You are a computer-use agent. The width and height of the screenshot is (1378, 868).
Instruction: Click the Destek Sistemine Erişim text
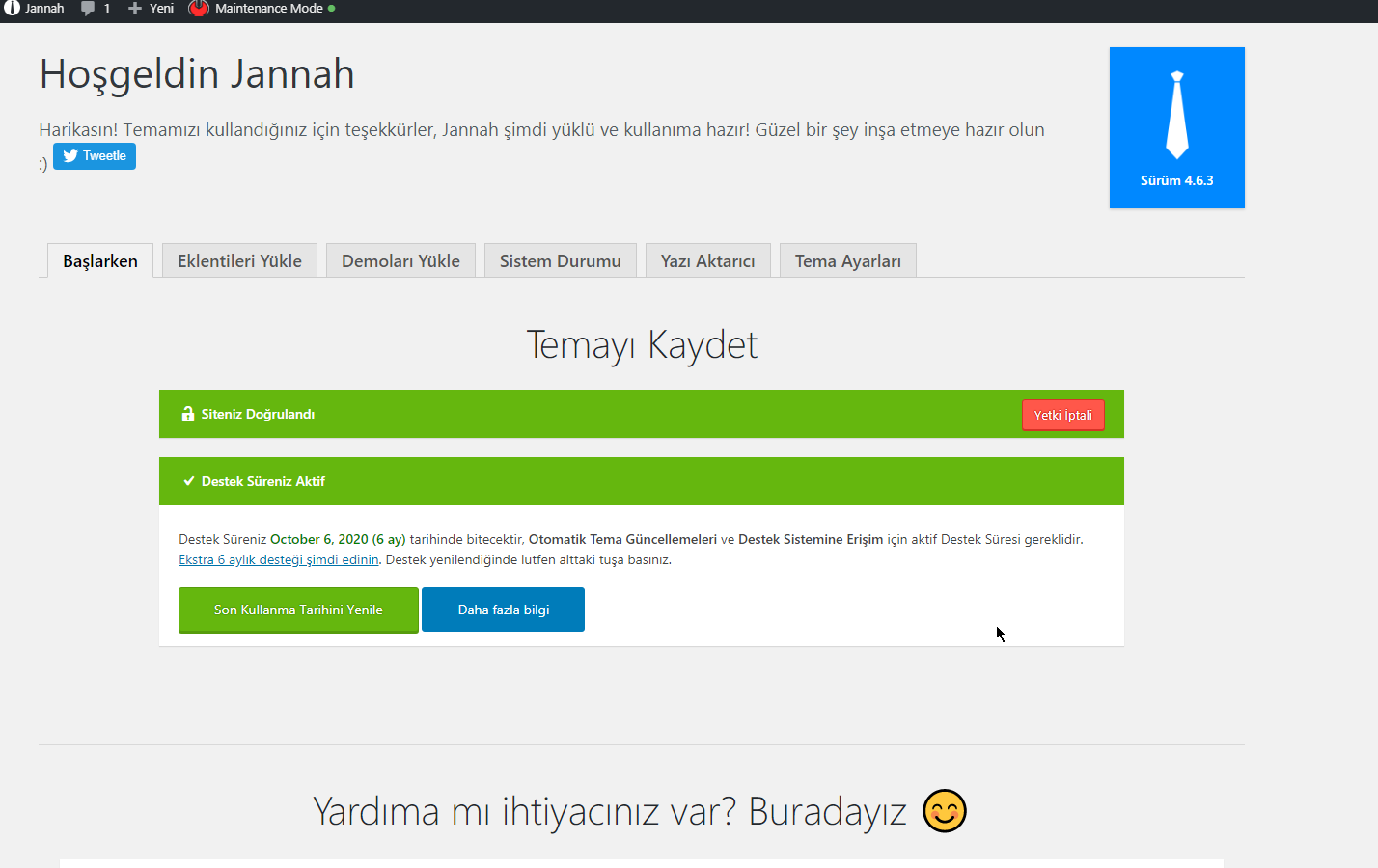click(x=811, y=539)
